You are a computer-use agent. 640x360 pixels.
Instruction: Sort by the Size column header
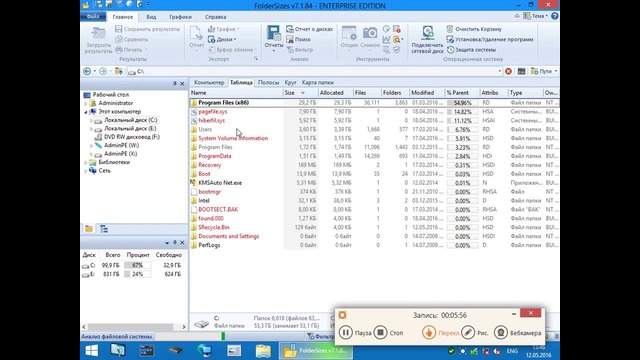[300, 93]
